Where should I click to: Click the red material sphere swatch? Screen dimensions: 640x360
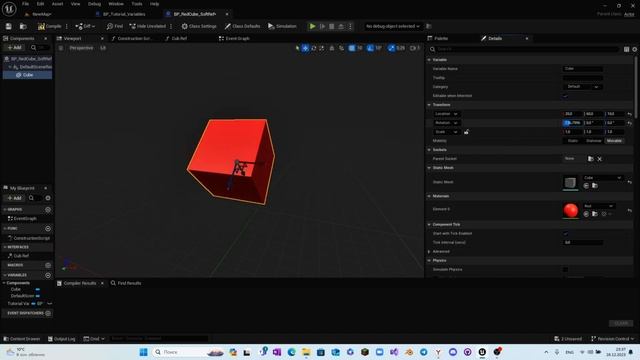pos(570,210)
